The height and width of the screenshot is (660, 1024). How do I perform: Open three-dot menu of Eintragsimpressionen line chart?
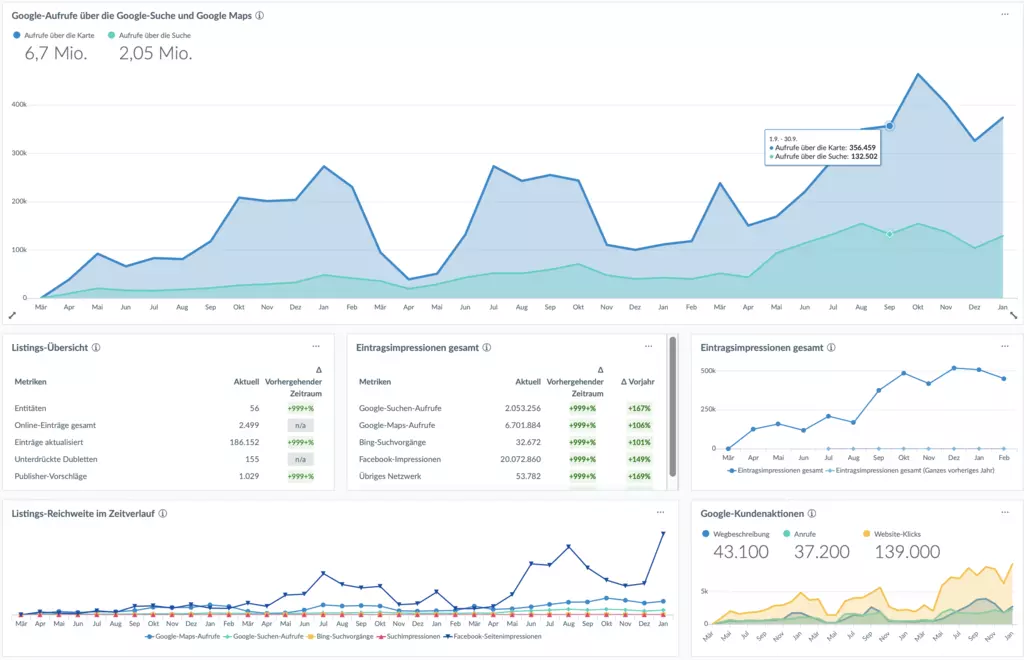[1005, 346]
